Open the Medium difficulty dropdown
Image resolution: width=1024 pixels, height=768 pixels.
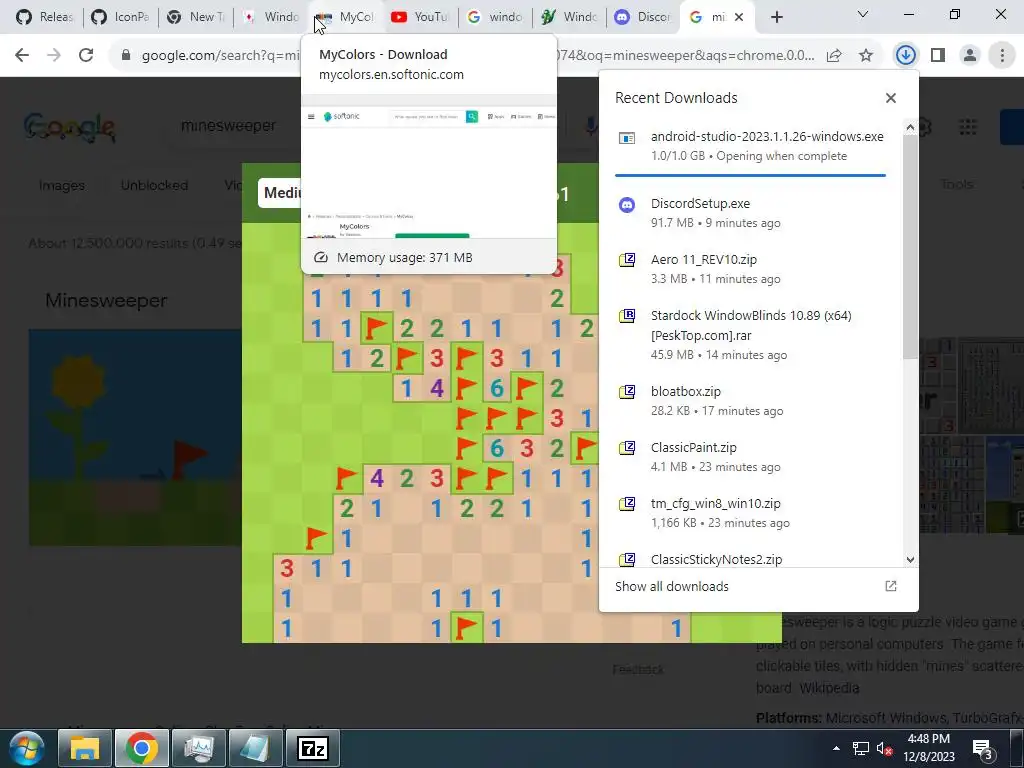(280, 193)
